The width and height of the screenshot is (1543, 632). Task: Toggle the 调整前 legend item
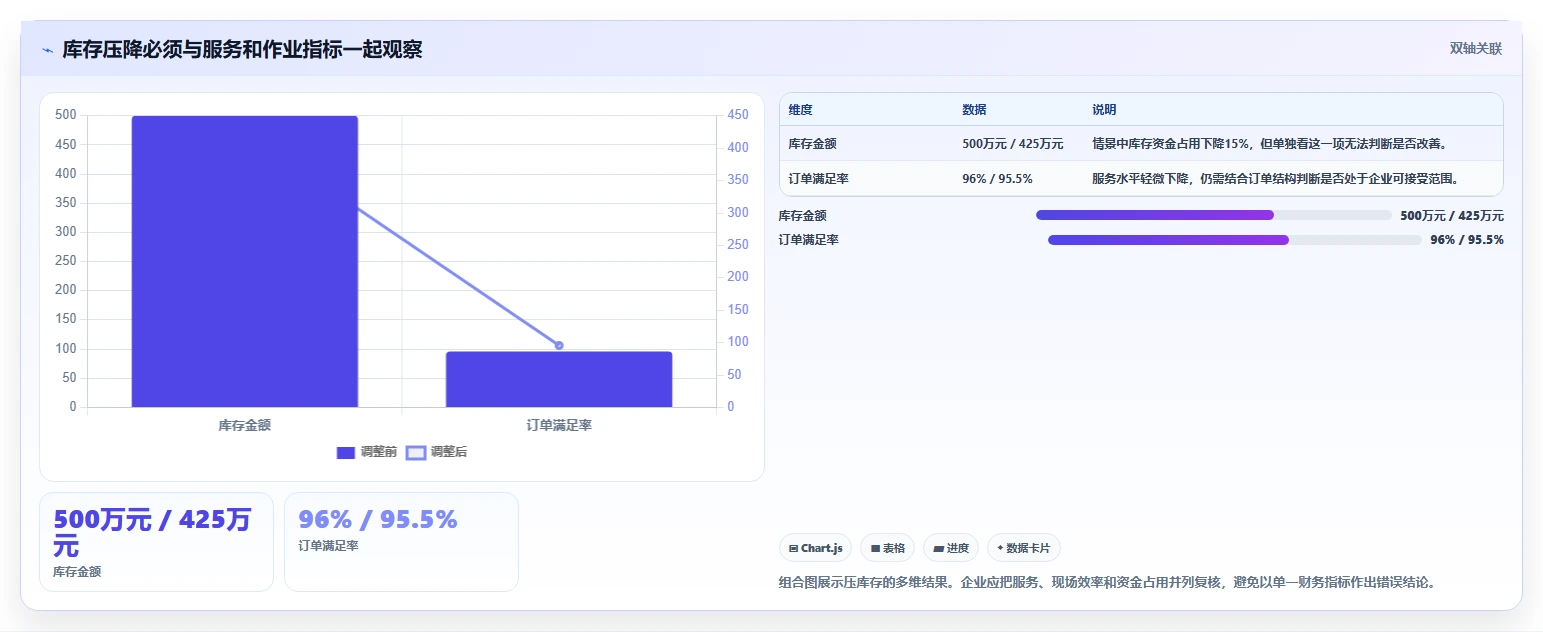pyautogui.click(x=367, y=452)
